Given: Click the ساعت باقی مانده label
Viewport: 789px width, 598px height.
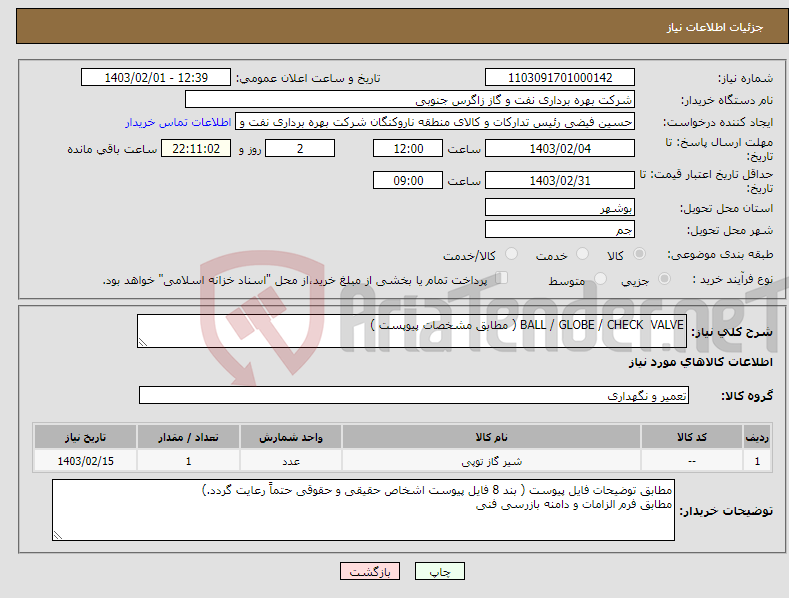Looking at the screenshot, I should point(112,150).
